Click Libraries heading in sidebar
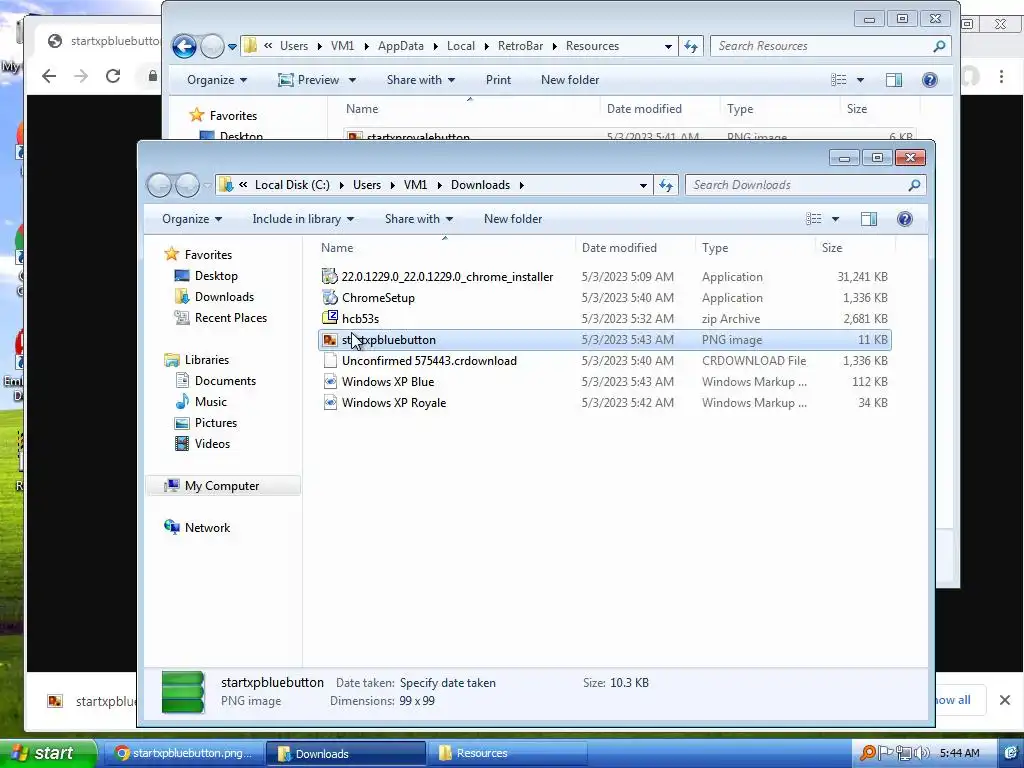1024x768 pixels. 206,360
